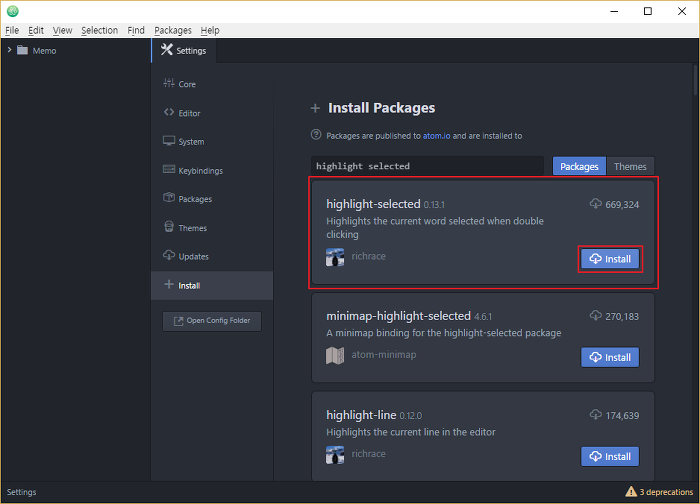Click download cloud icon beside 669,324

(596, 204)
